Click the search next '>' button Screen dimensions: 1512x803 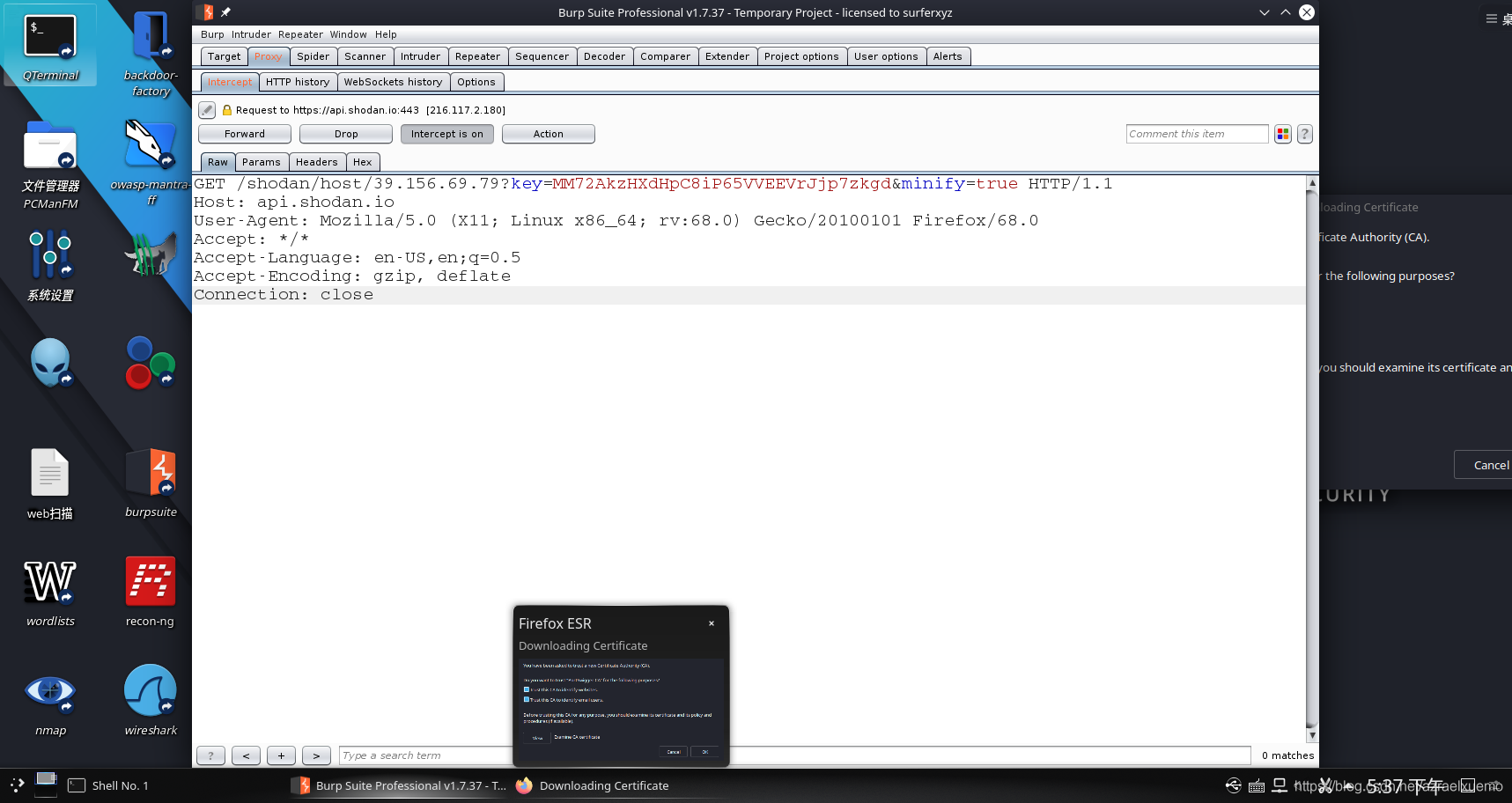[316, 755]
